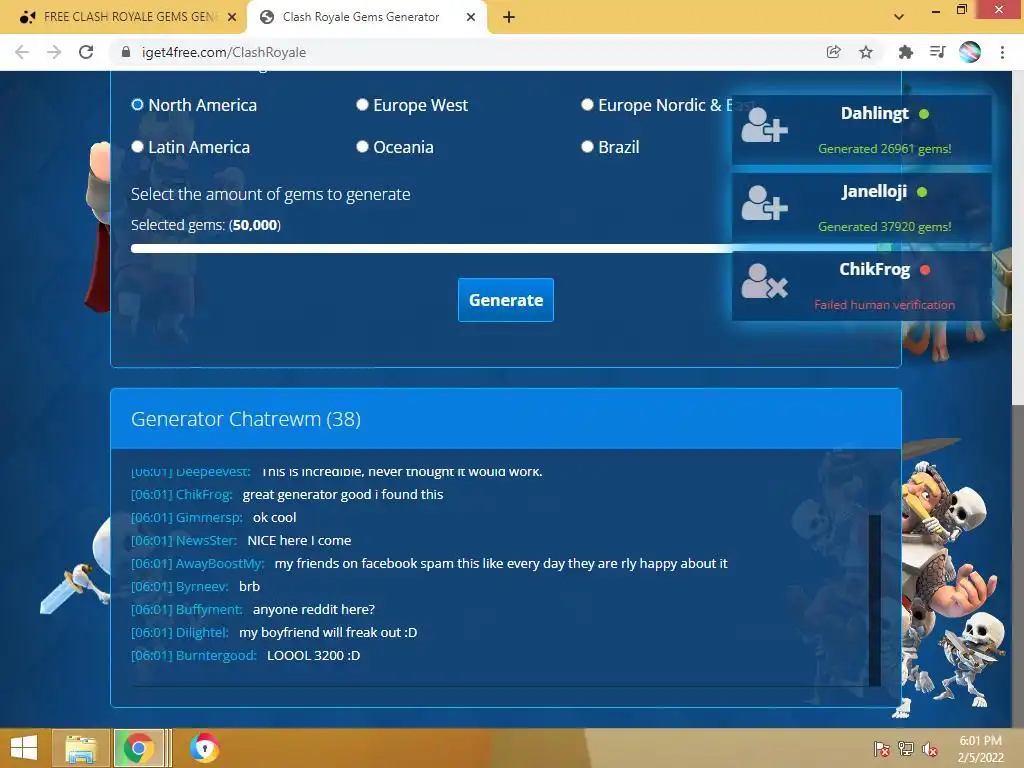Click Gimmersp's 'ok cool' chat message

click(x=274, y=517)
